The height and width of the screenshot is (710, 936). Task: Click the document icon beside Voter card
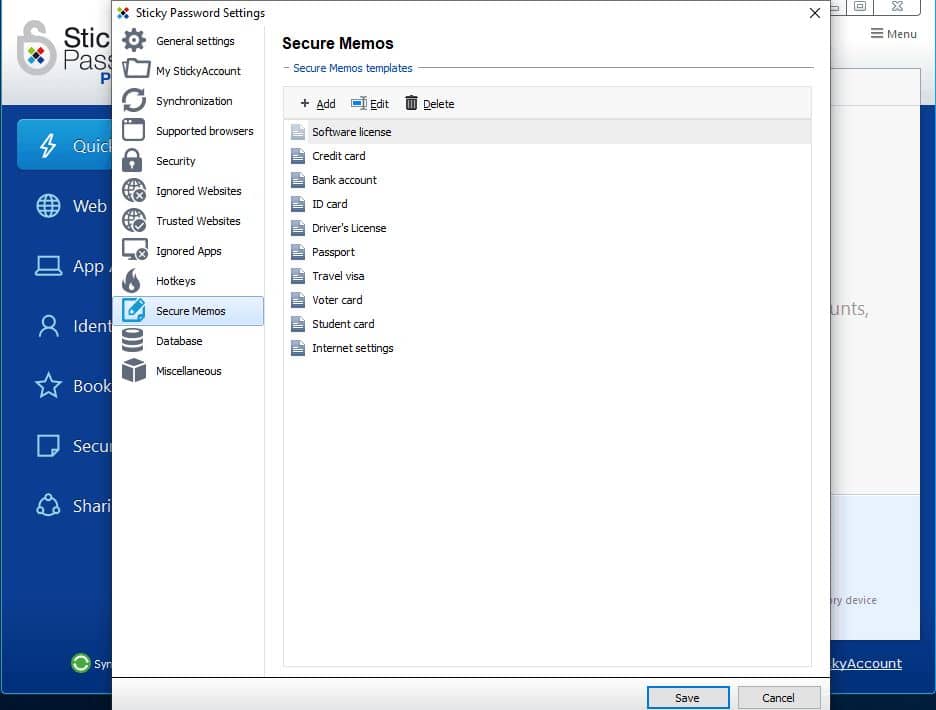pos(298,300)
